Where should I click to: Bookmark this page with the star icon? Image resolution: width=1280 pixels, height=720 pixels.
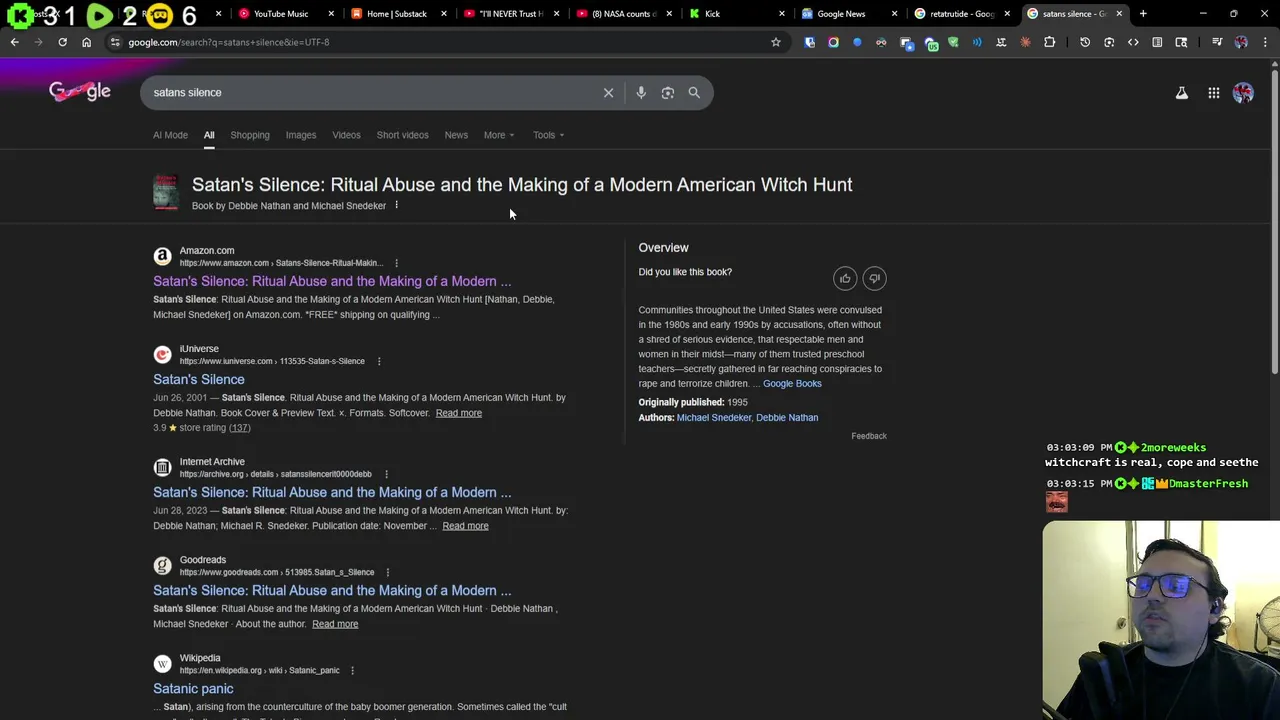[x=775, y=42]
